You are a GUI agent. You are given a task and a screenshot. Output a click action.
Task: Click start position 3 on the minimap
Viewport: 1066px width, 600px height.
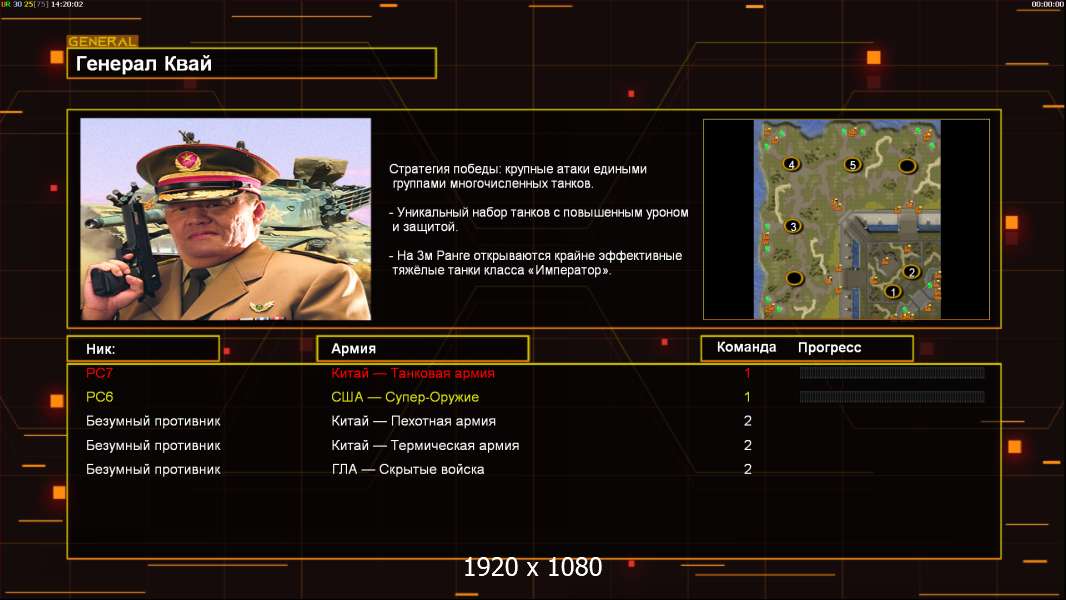[x=793, y=226]
